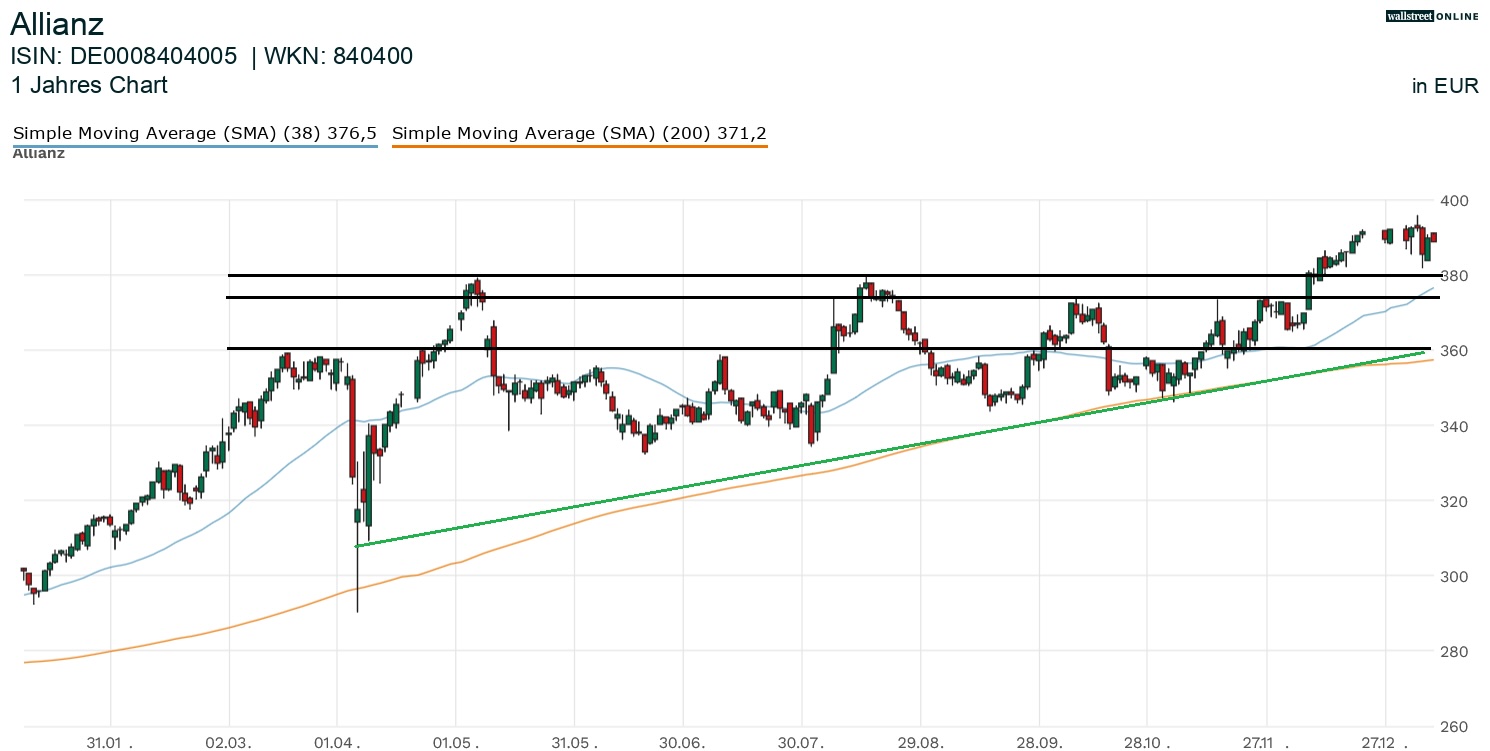
Task: Click the 31.01. date on x-axis
Action: pyautogui.click(x=111, y=743)
